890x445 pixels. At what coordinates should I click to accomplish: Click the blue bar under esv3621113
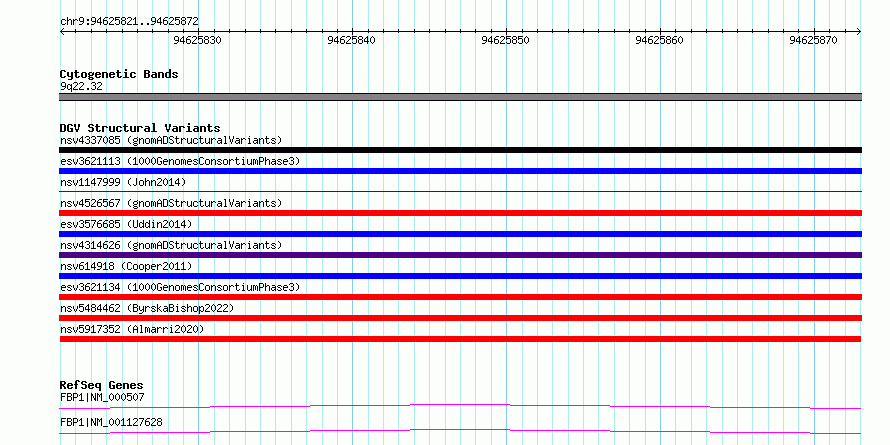[460, 171]
